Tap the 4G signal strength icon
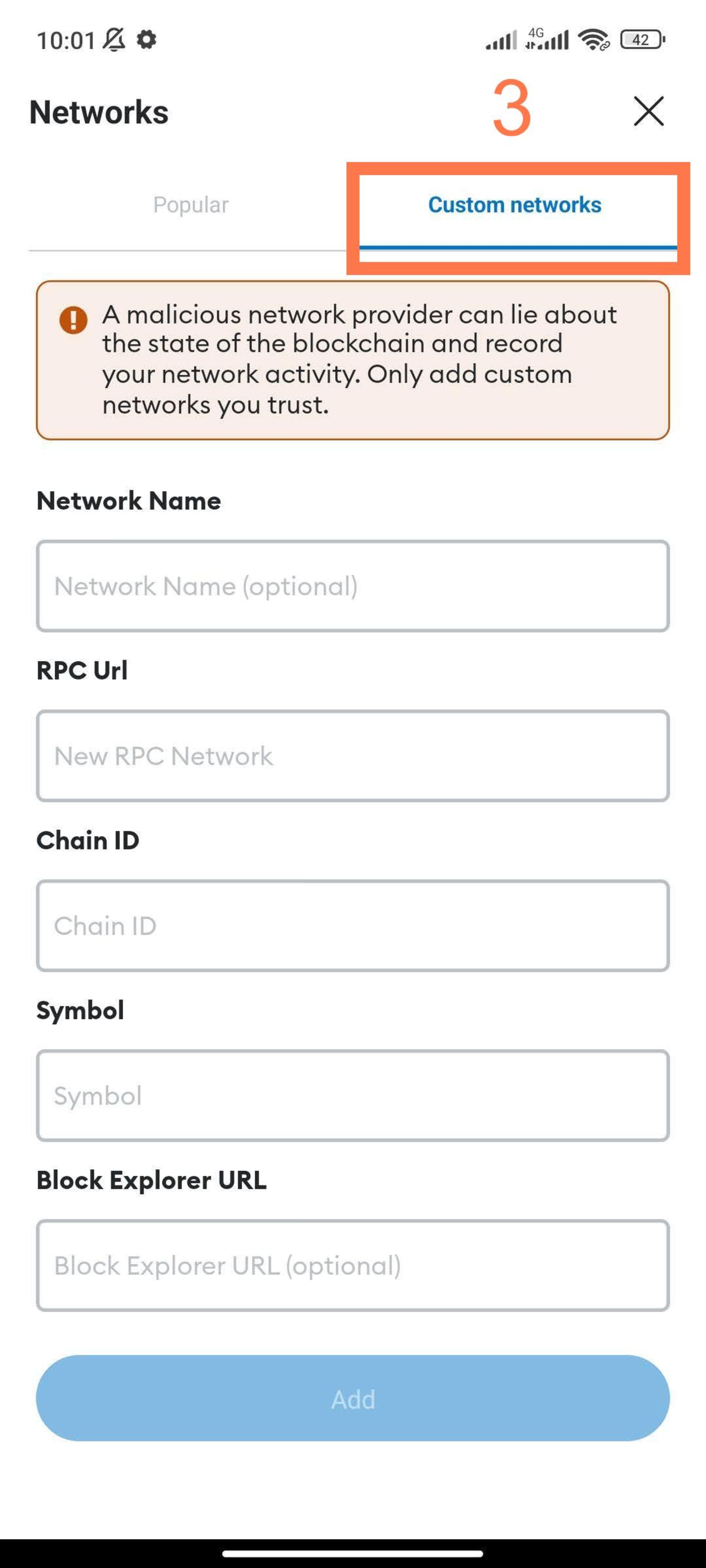Image resolution: width=706 pixels, height=1568 pixels. click(x=546, y=39)
